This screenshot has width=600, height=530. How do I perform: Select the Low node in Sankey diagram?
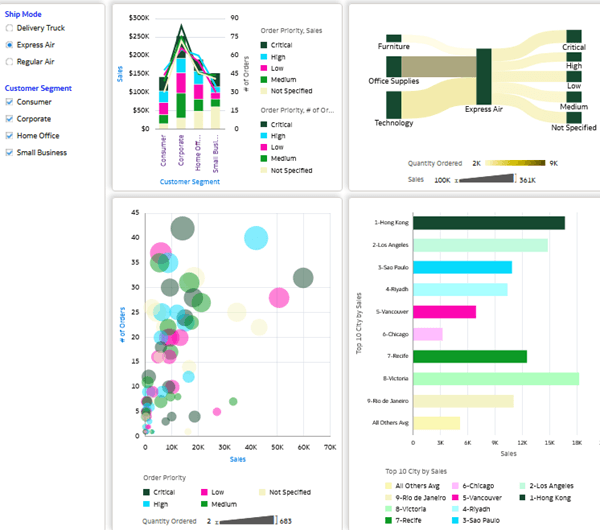tap(574, 76)
